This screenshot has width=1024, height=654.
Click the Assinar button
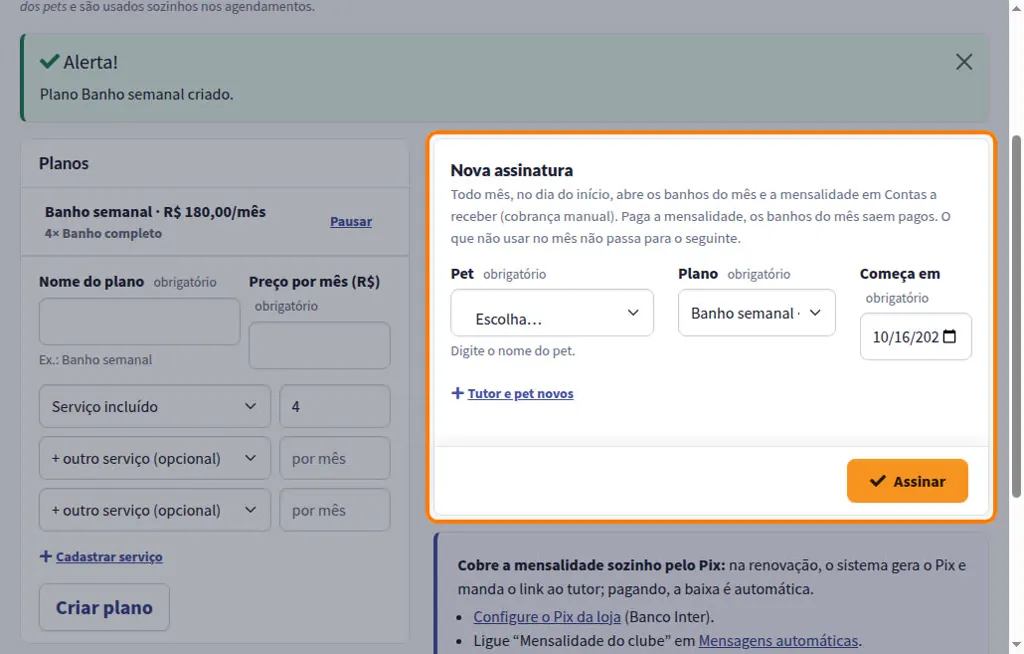[x=907, y=481]
